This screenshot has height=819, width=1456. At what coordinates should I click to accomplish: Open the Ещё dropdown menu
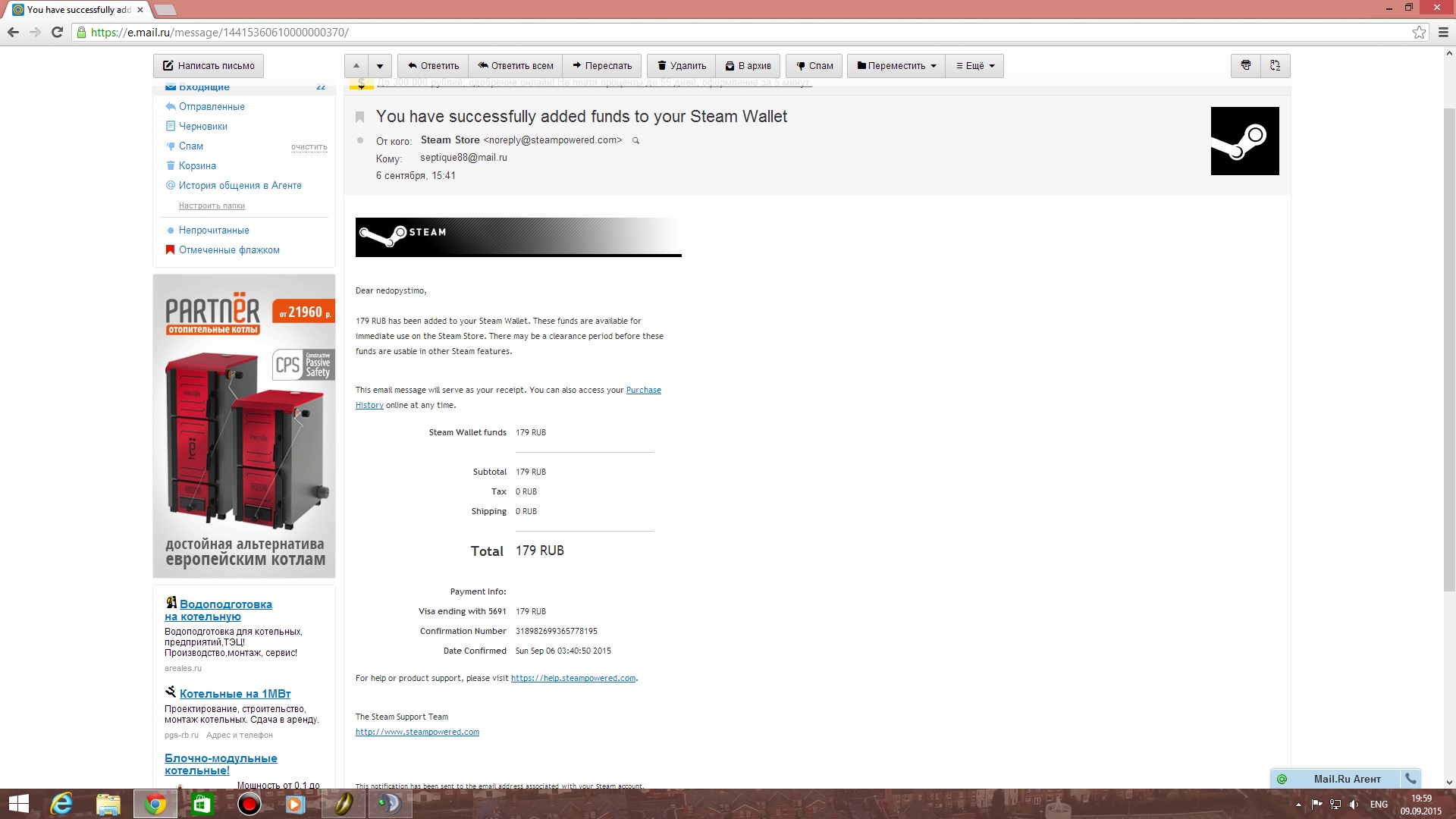pyautogui.click(x=975, y=66)
